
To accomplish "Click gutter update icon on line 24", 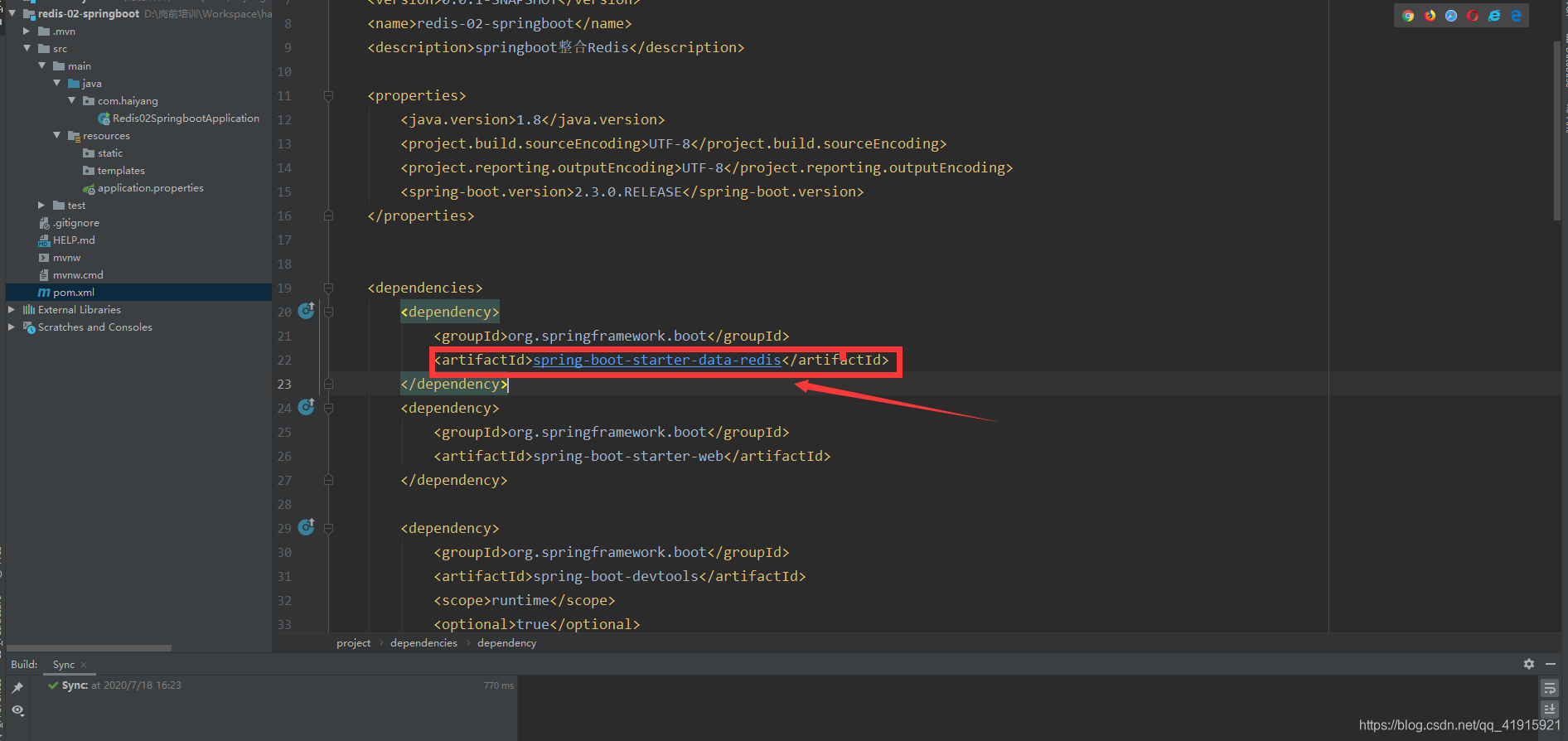I will click(x=307, y=407).
